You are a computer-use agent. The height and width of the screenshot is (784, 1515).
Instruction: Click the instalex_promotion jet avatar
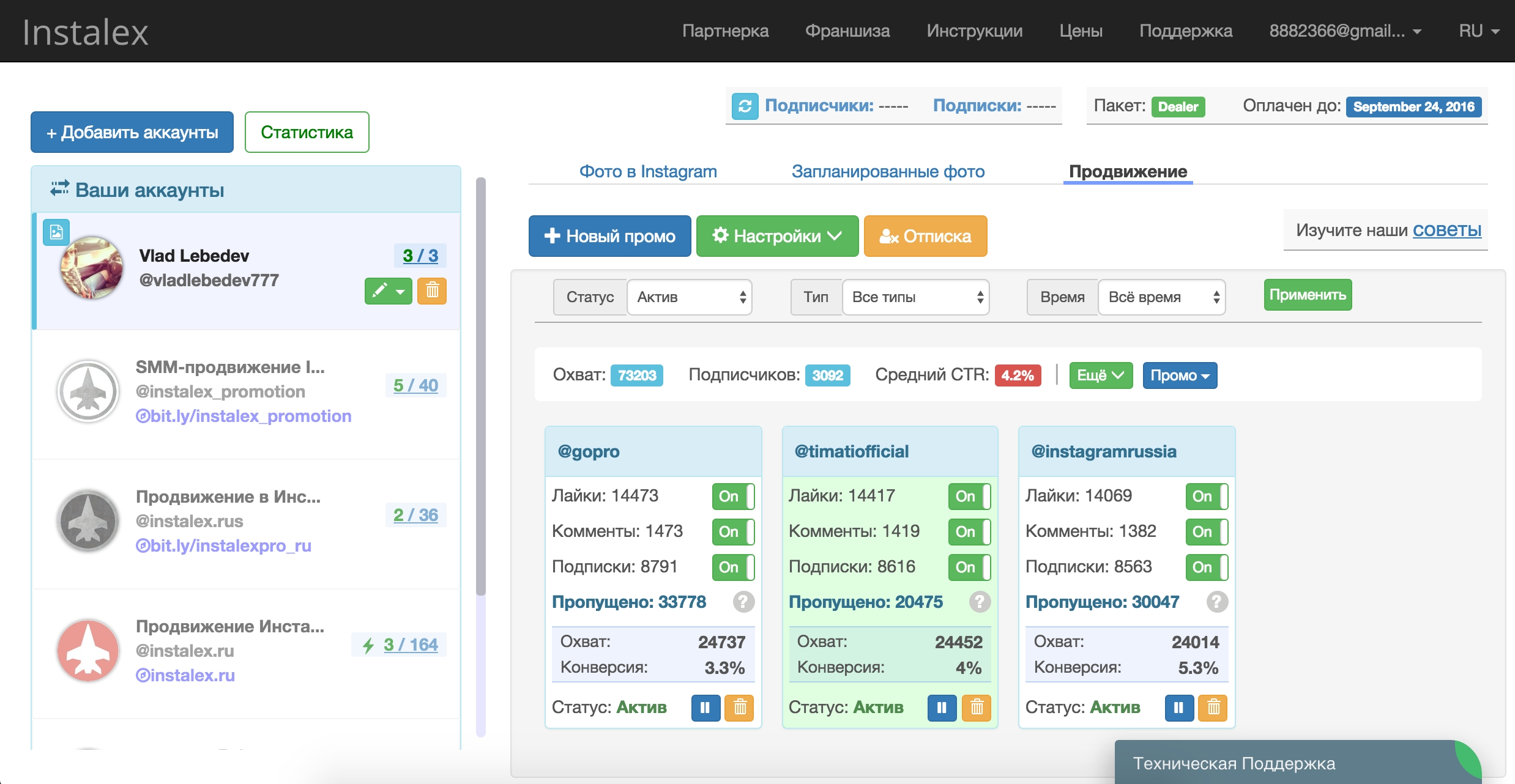coord(88,391)
